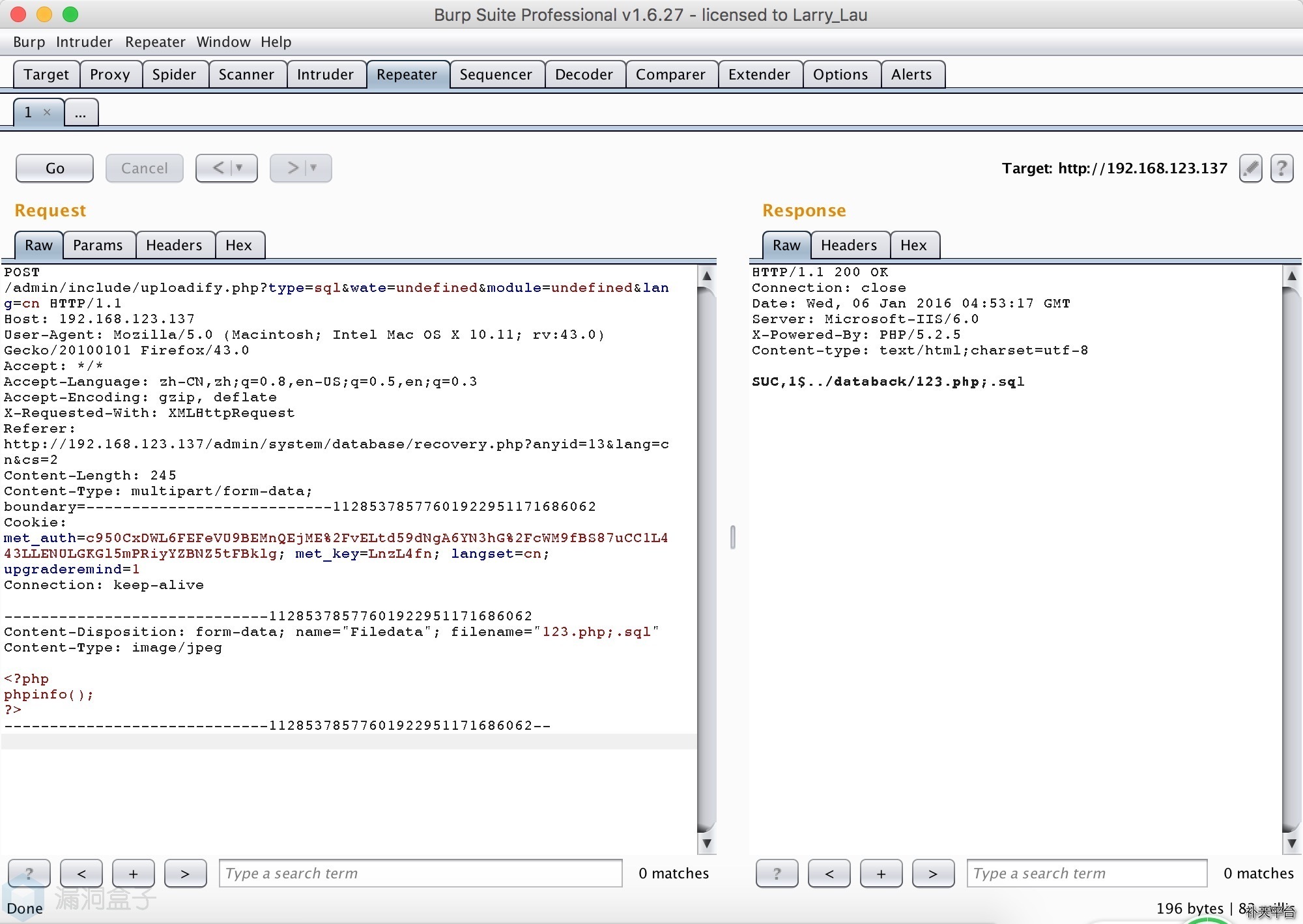Click the pane divider handle between request and response
Screen dimensions: 1303x924
[x=733, y=538]
